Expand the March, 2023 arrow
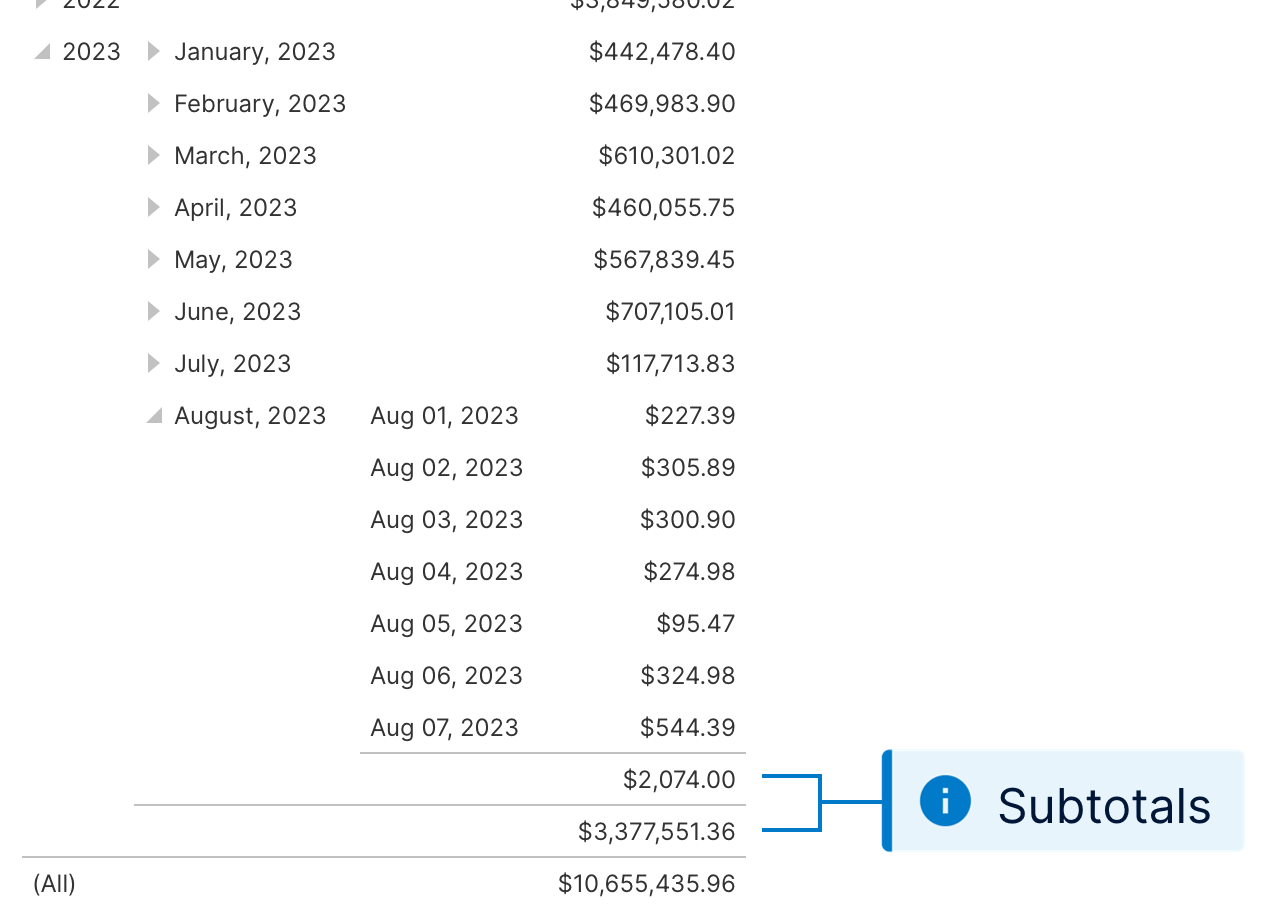Image resolution: width=1281 pixels, height=922 pixels. [x=153, y=155]
